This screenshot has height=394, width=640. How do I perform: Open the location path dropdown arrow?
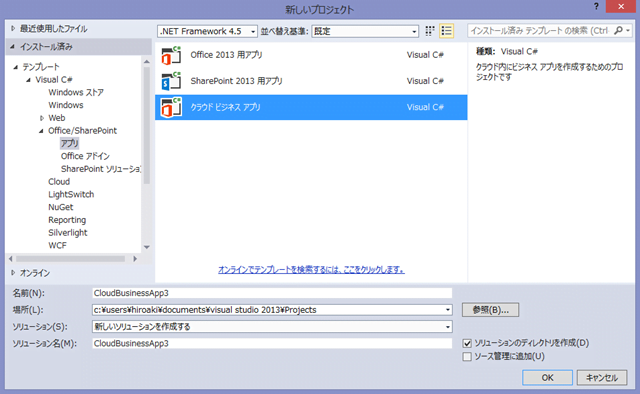448,310
